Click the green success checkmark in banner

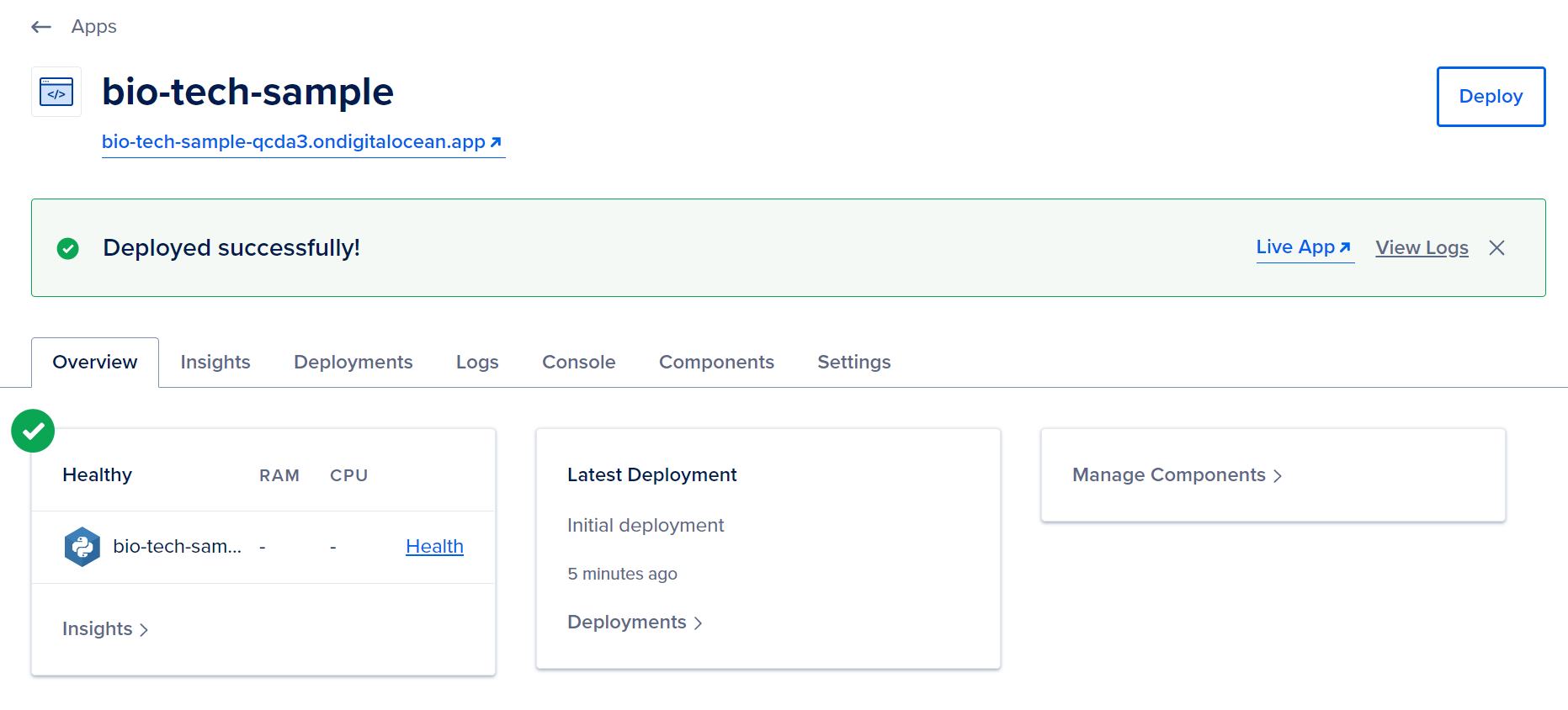point(68,248)
